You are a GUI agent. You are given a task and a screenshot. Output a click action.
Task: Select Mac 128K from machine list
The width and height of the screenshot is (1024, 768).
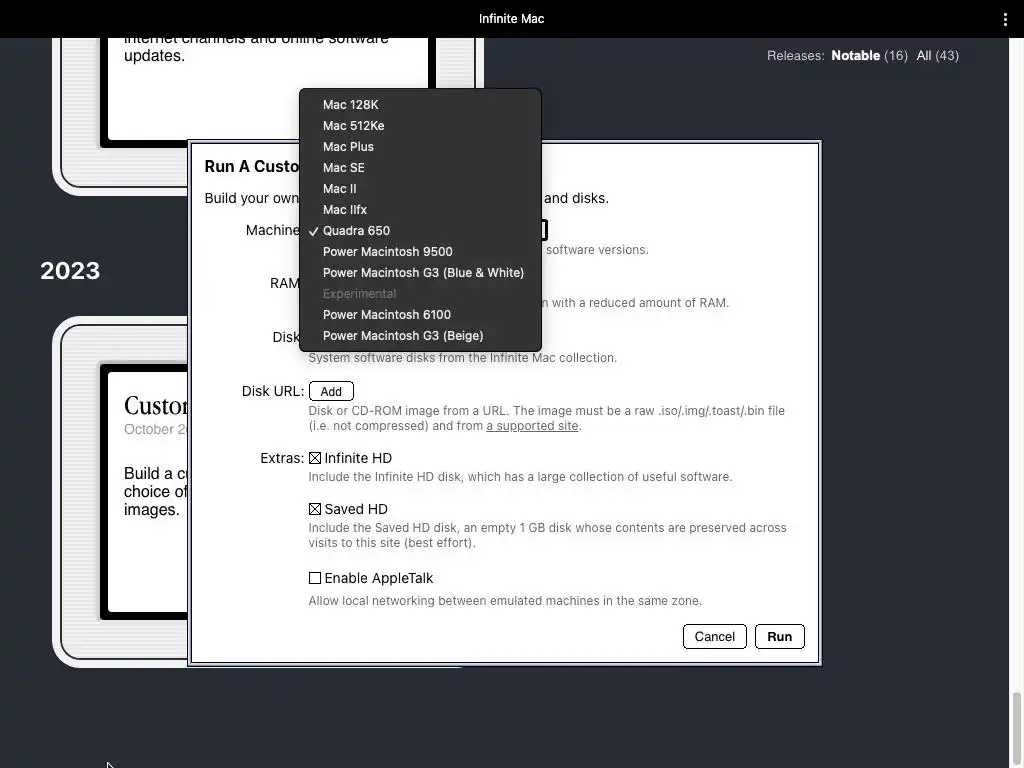click(x=420, y=104)
